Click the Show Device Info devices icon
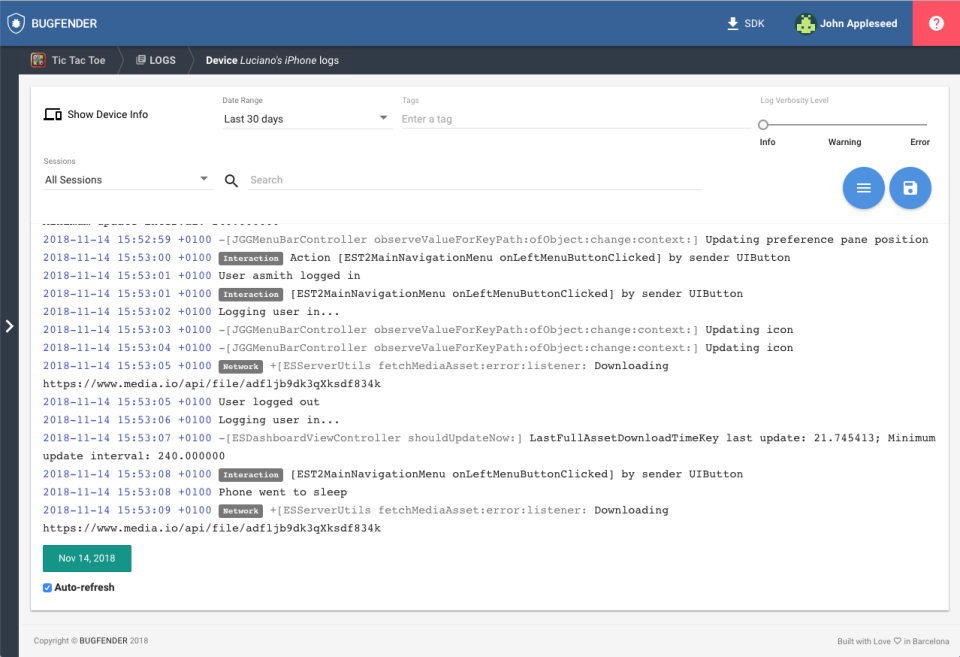The height and width of the screenshot is (657, 960). click(51, 114)
